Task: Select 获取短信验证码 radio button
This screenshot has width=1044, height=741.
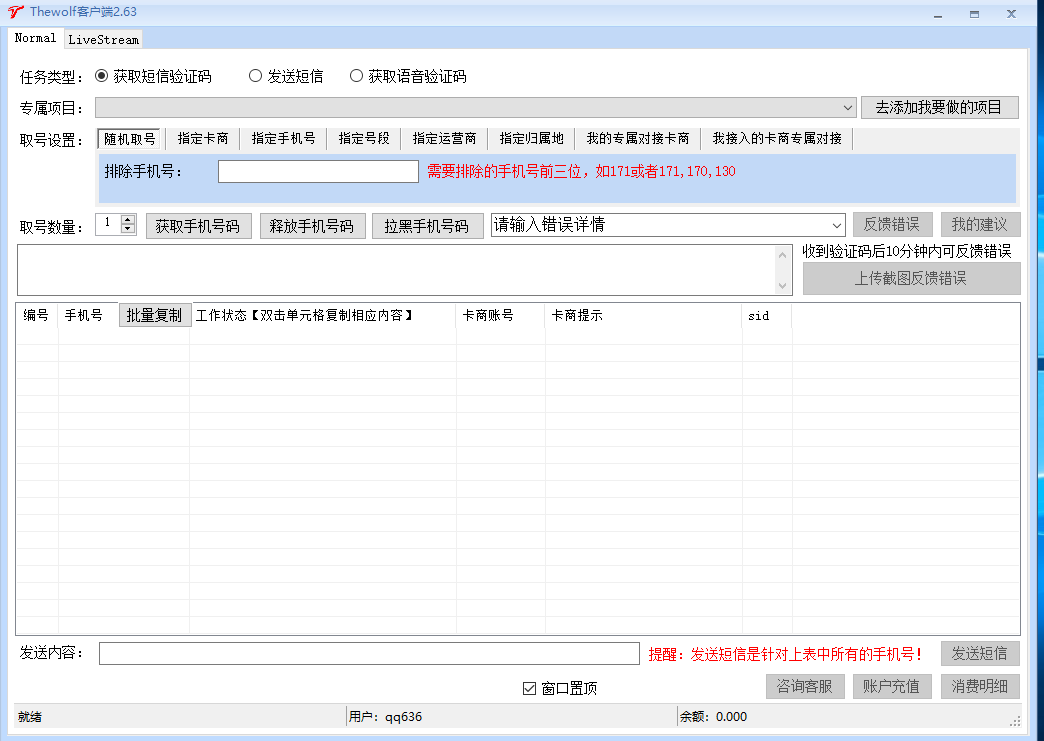Action: click(101, 76)
